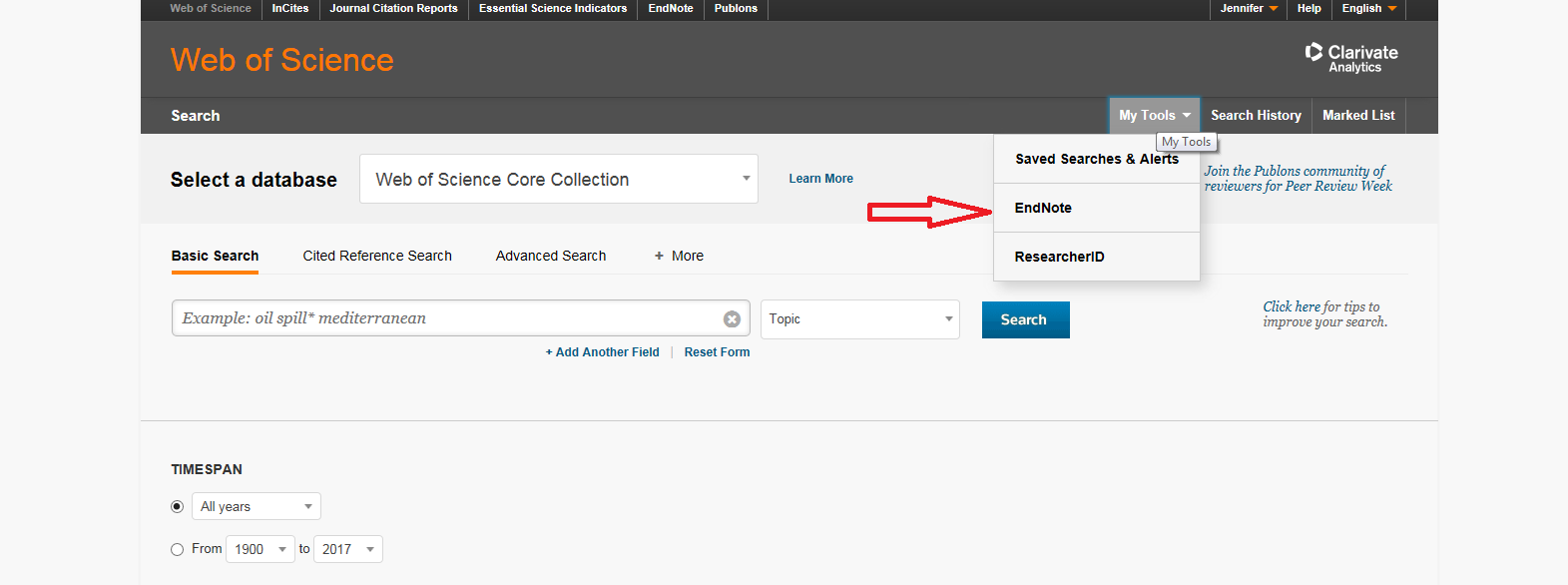1568x585 pixels.
Task: Switch to Cited Reference Search tab
Action: pos(377,256)
